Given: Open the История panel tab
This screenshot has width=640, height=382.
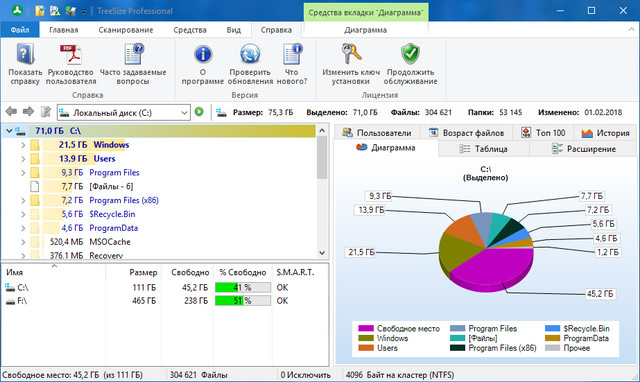Looking at the screenshot, I should (x=605, y=133).
